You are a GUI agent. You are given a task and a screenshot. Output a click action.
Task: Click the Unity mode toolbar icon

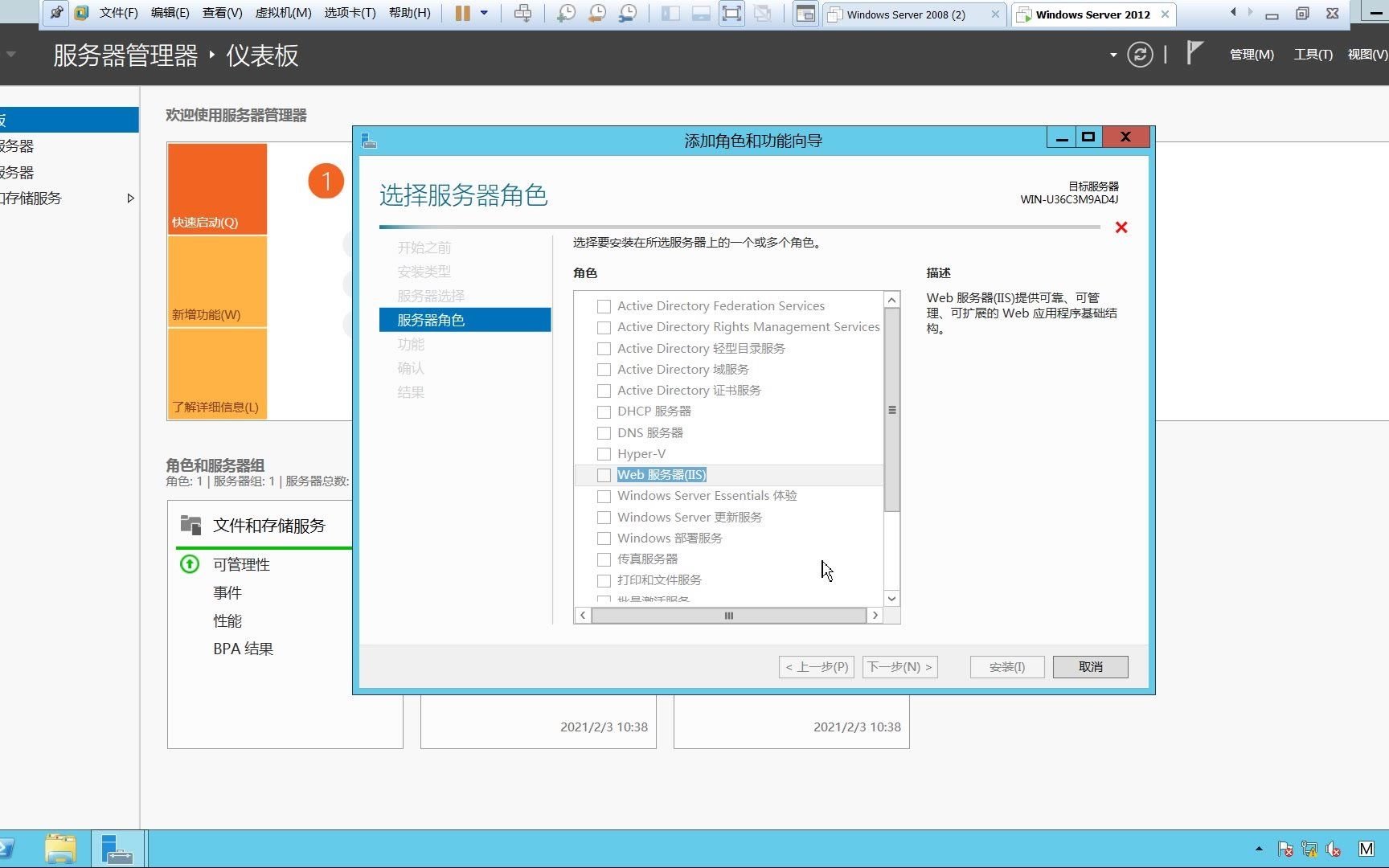(x=762, y=13)
